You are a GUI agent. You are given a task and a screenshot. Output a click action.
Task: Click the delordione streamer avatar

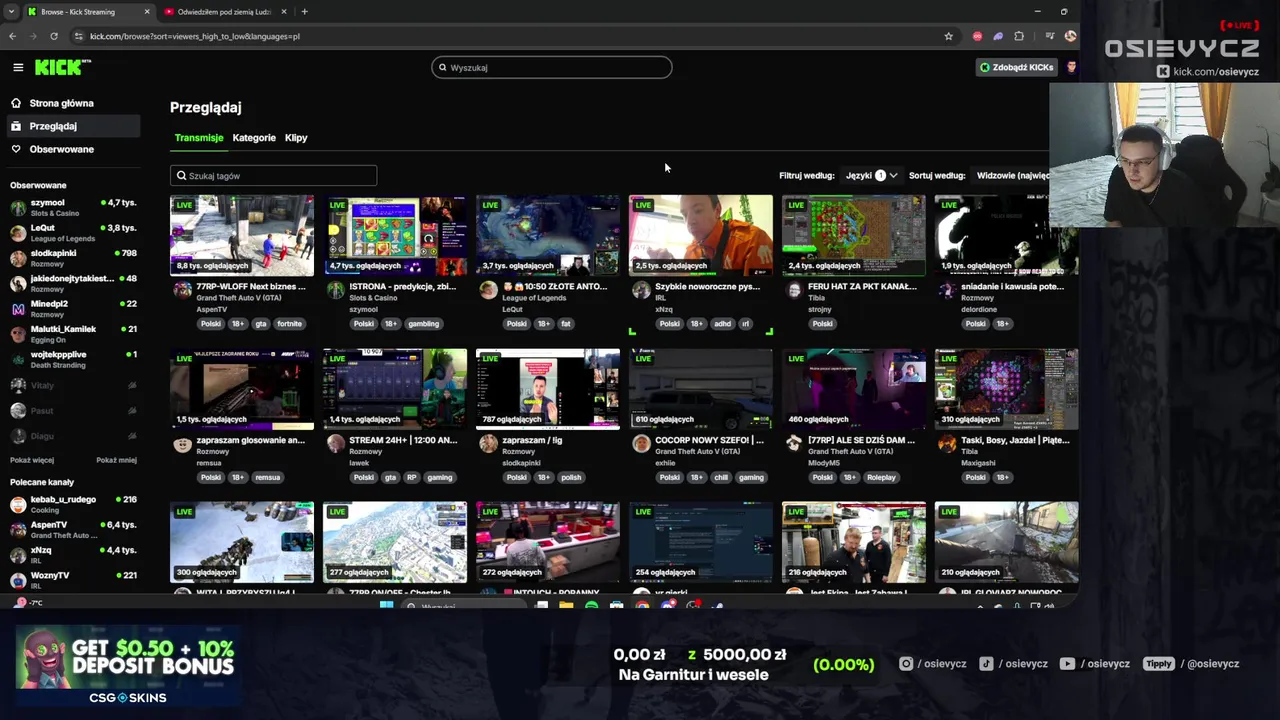point(947,290)
